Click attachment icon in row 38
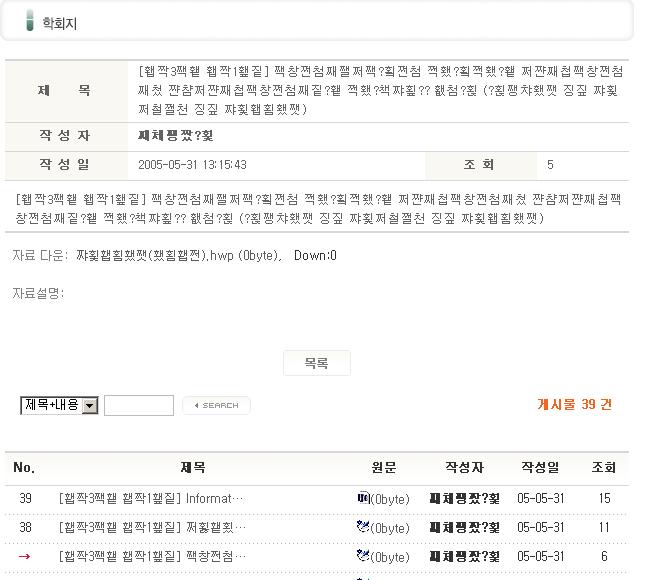The image size is (655, 580). tap(363, 526)
